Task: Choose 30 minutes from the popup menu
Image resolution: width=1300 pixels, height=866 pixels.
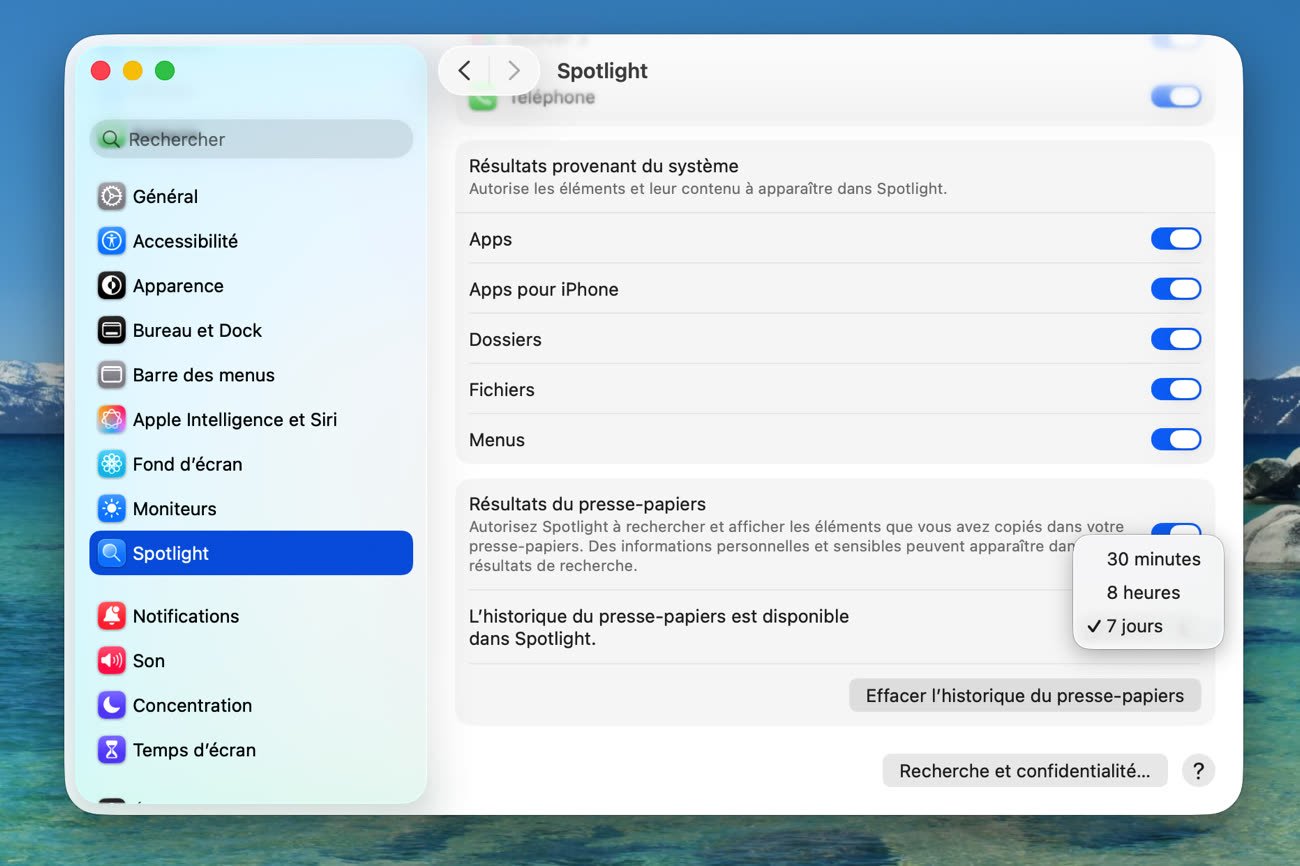Action: click(1153, 559)
